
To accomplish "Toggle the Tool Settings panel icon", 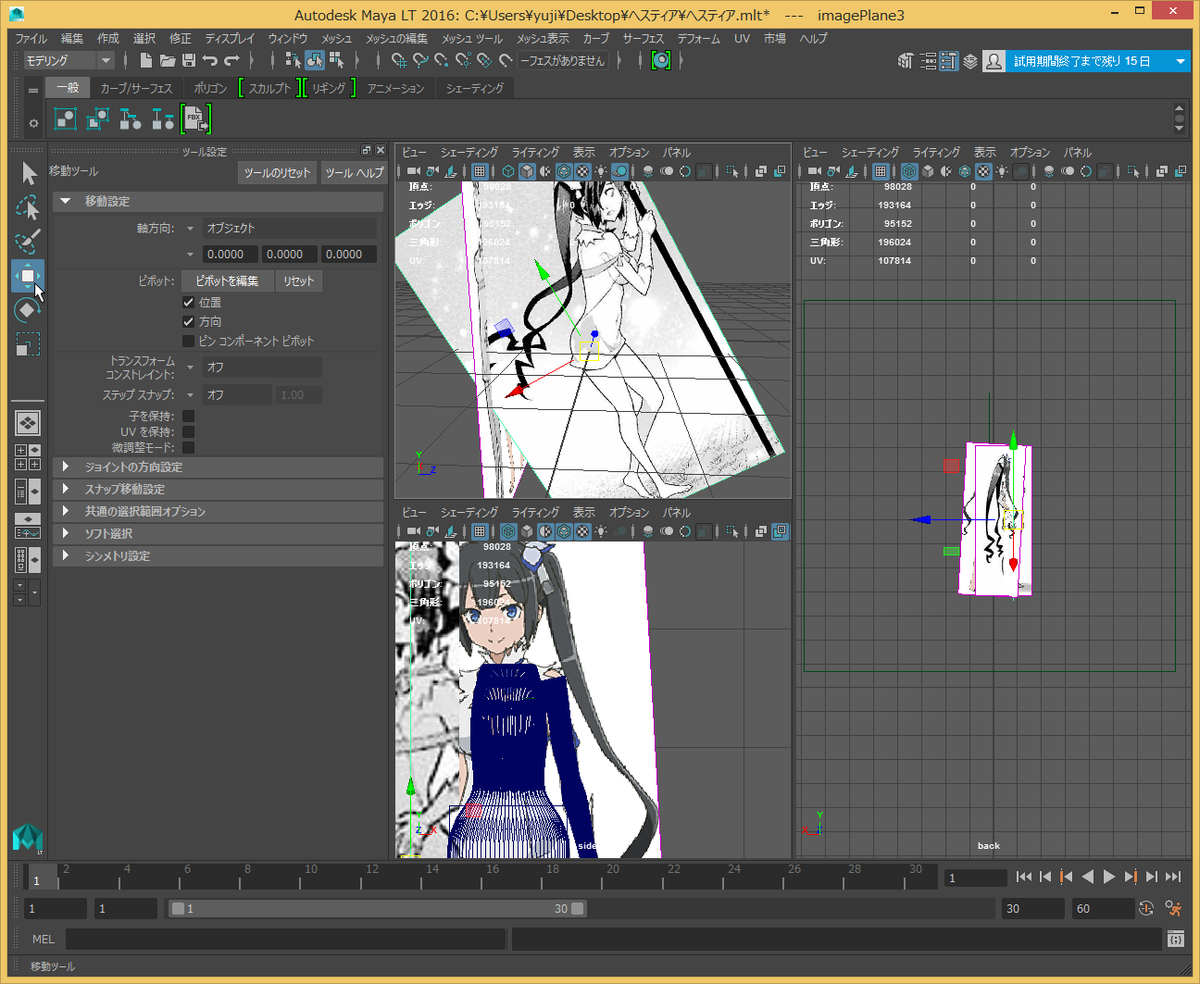I will pyautogui.click(x=949, y=61).
